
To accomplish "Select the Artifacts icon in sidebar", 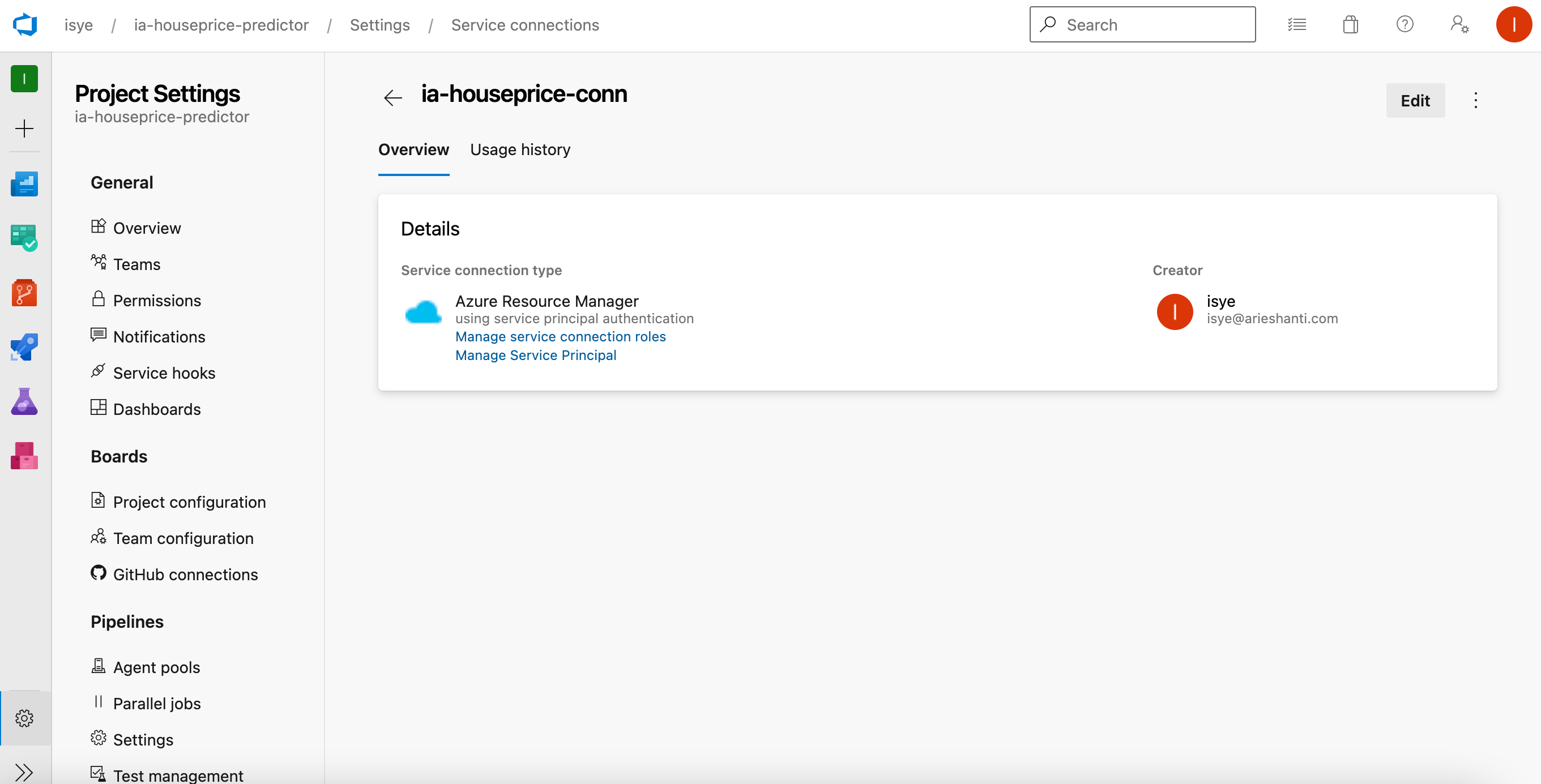I will pos(24,456).
